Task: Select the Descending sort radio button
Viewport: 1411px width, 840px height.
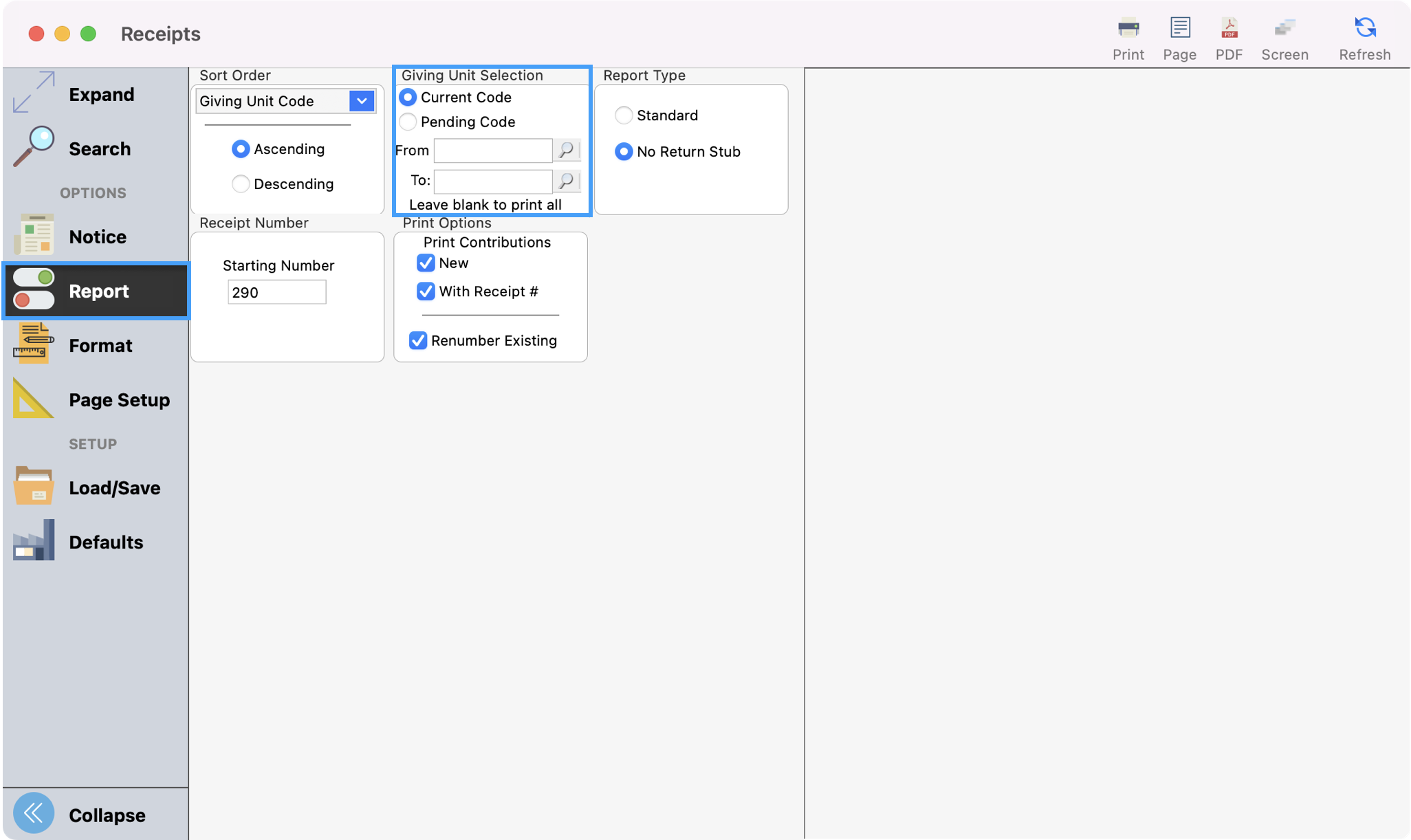Action: (240, 184)
